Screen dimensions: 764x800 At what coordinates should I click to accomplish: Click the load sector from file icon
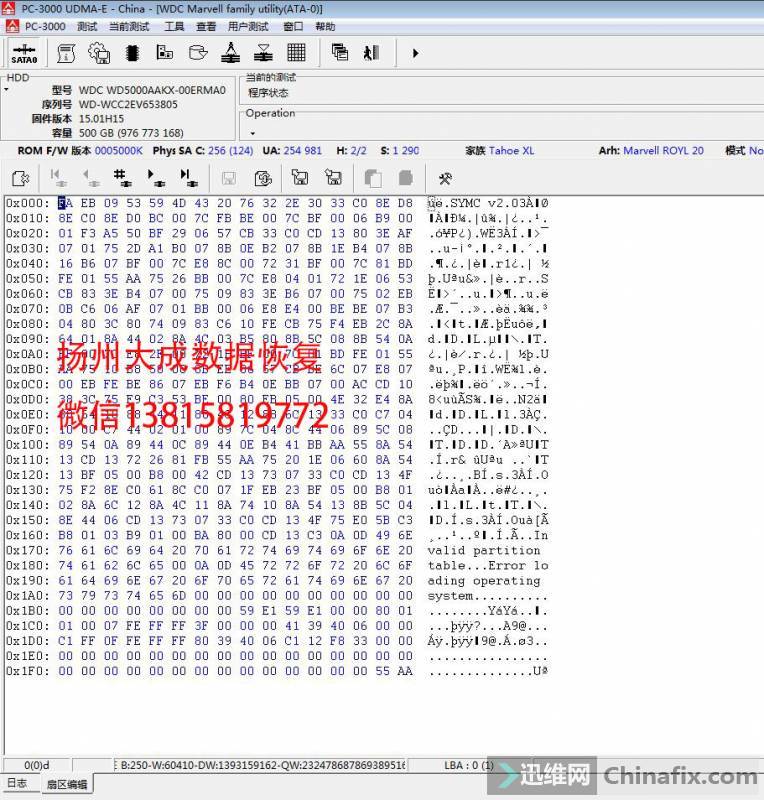coord(333,178)
